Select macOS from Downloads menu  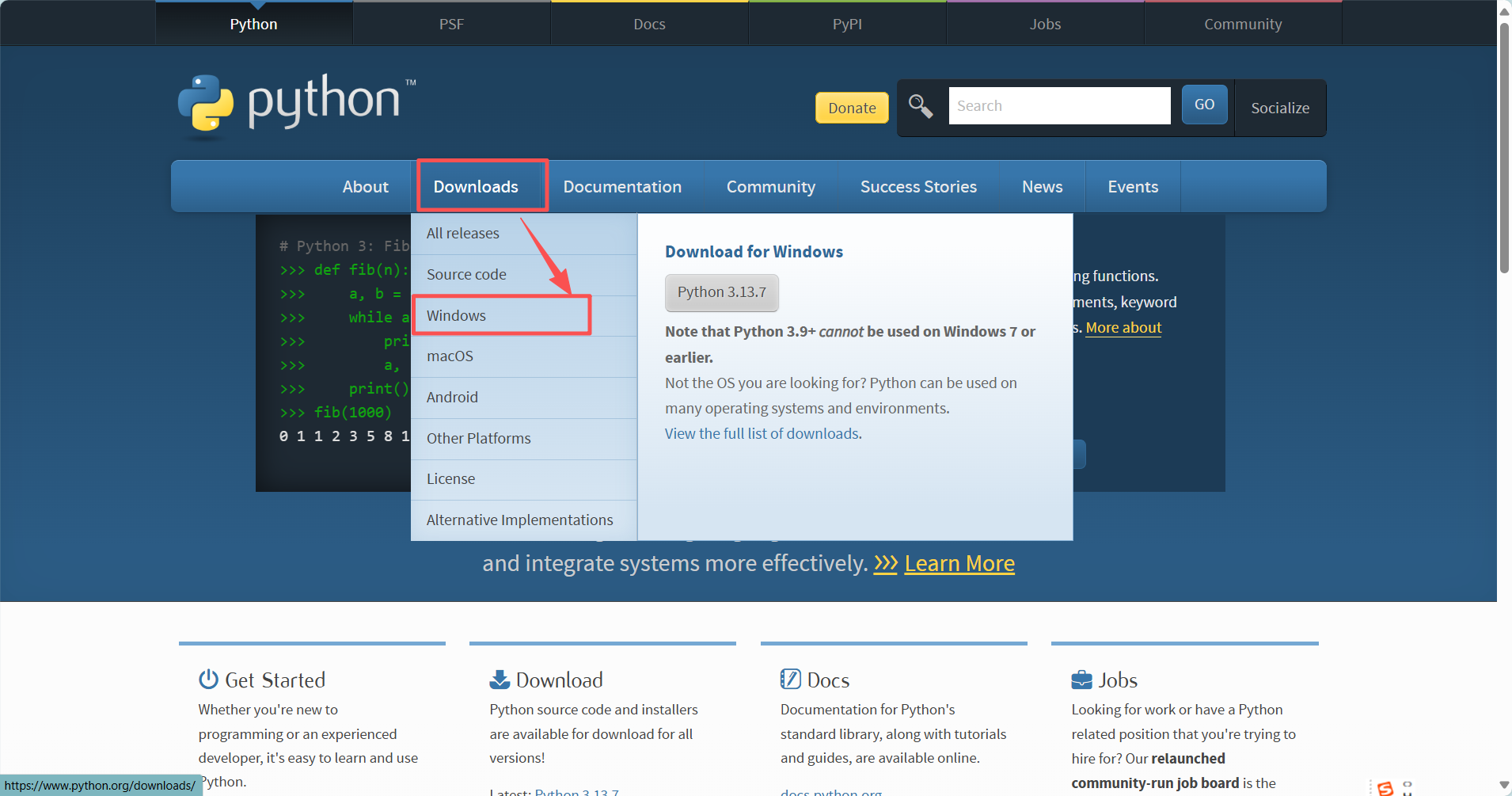point(524,356)
